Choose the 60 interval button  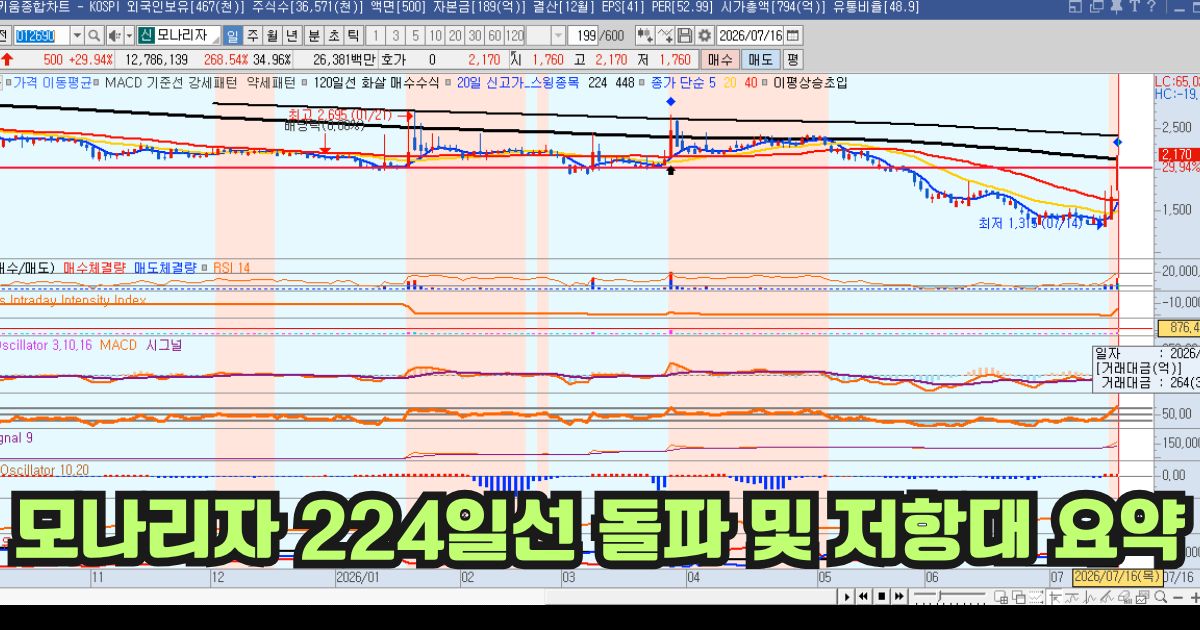pyautogui.click(x=495, y=36)
